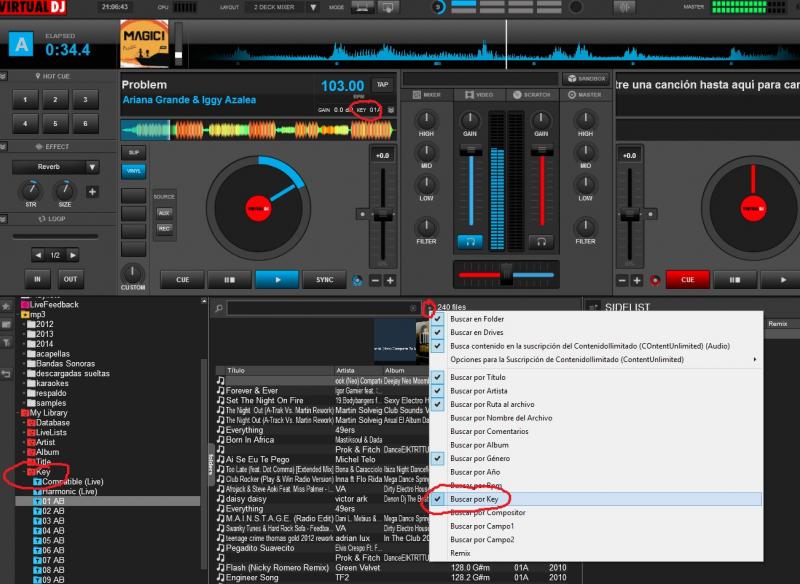
Task: Select AUX as deck source
Action: point(164,213)
